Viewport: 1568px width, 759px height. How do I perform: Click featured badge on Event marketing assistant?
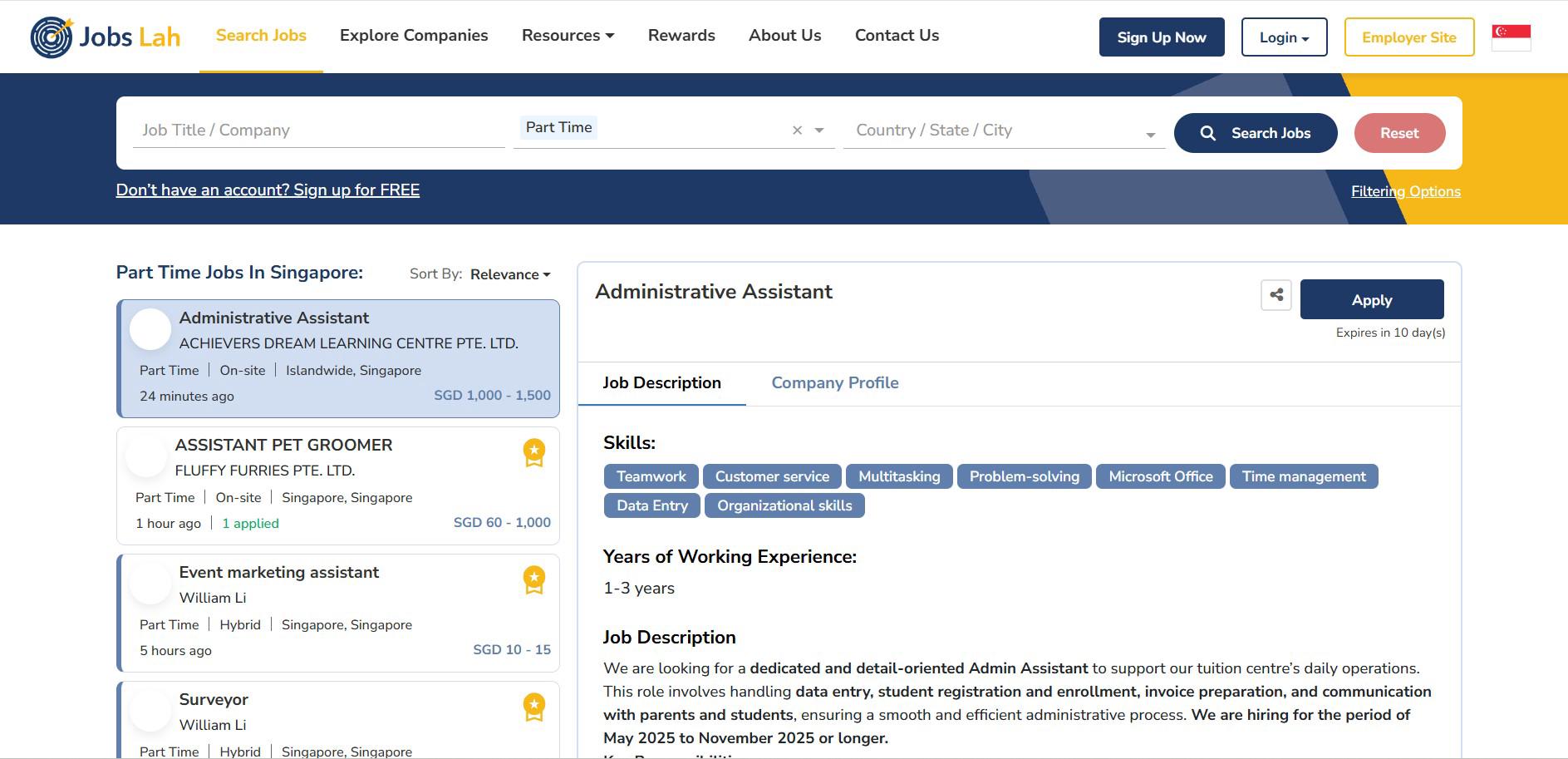coord(533,580)
